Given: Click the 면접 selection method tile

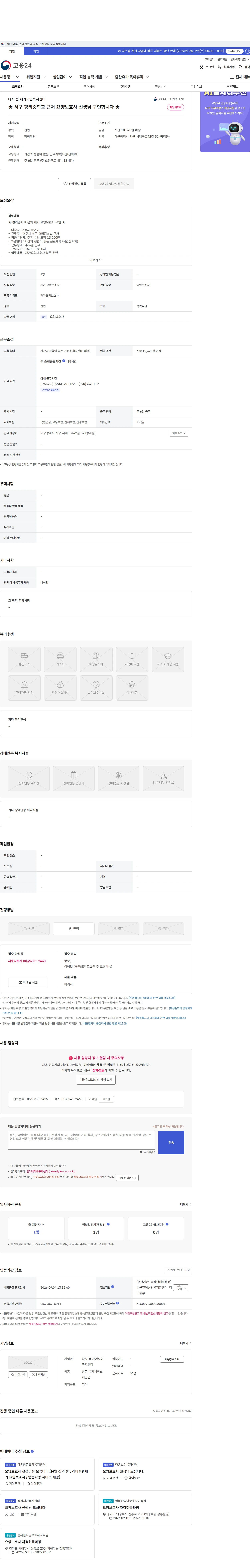Looking at the screenshot, I should click(x=74, y=929).
